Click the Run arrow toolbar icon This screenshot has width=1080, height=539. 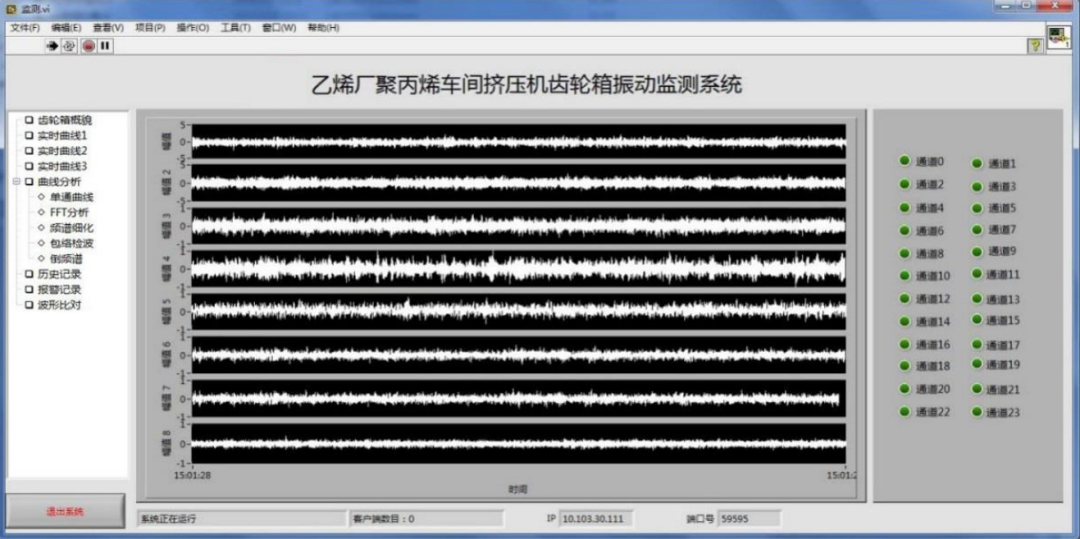[52, 46]
